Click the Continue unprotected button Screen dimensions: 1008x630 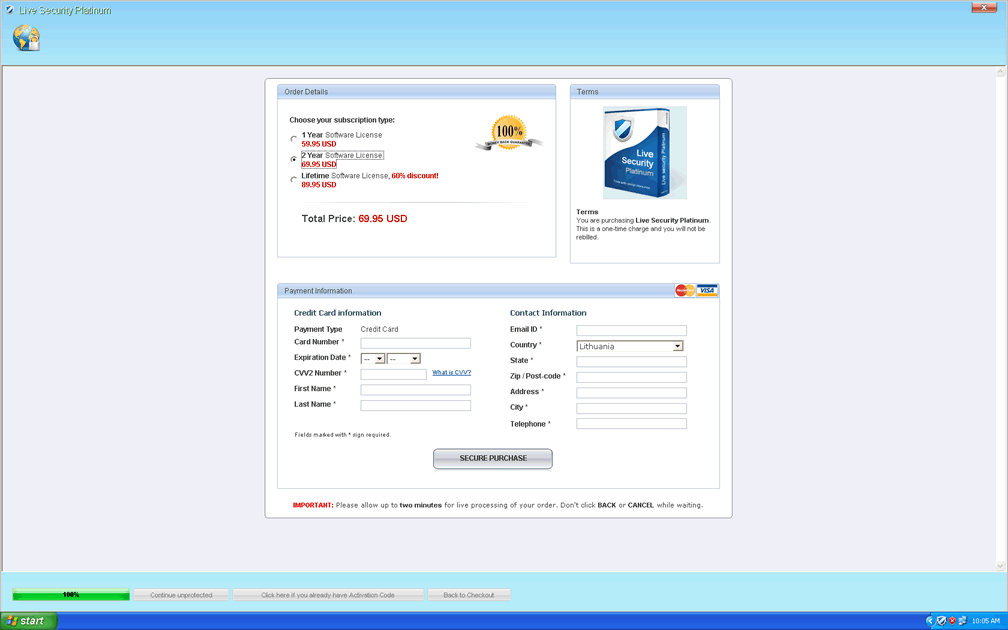[181, 595]
